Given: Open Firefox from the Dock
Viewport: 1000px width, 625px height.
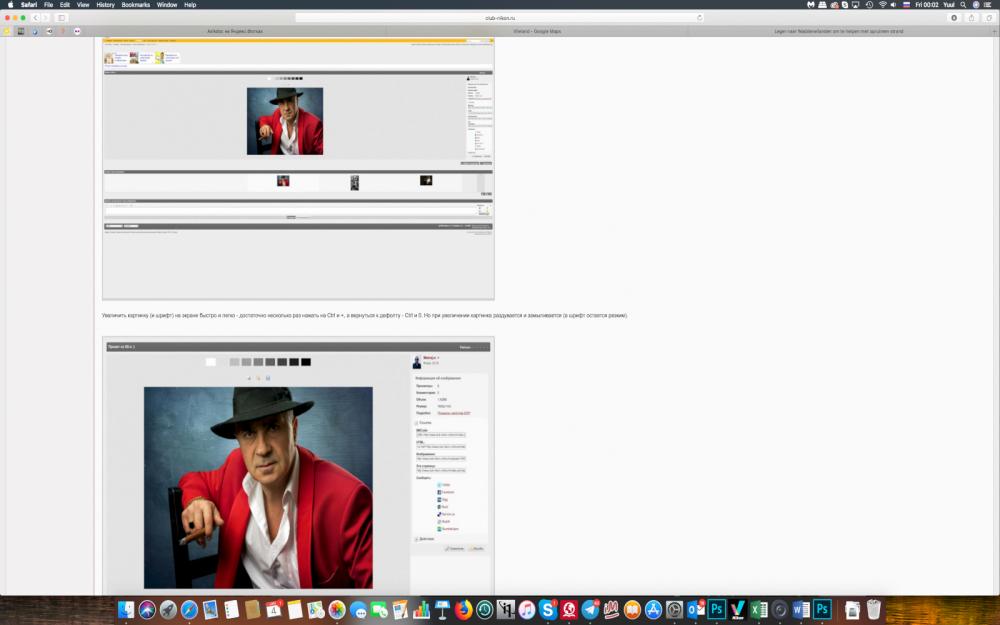Looking at the screenshot, I should tap(464, 610).
